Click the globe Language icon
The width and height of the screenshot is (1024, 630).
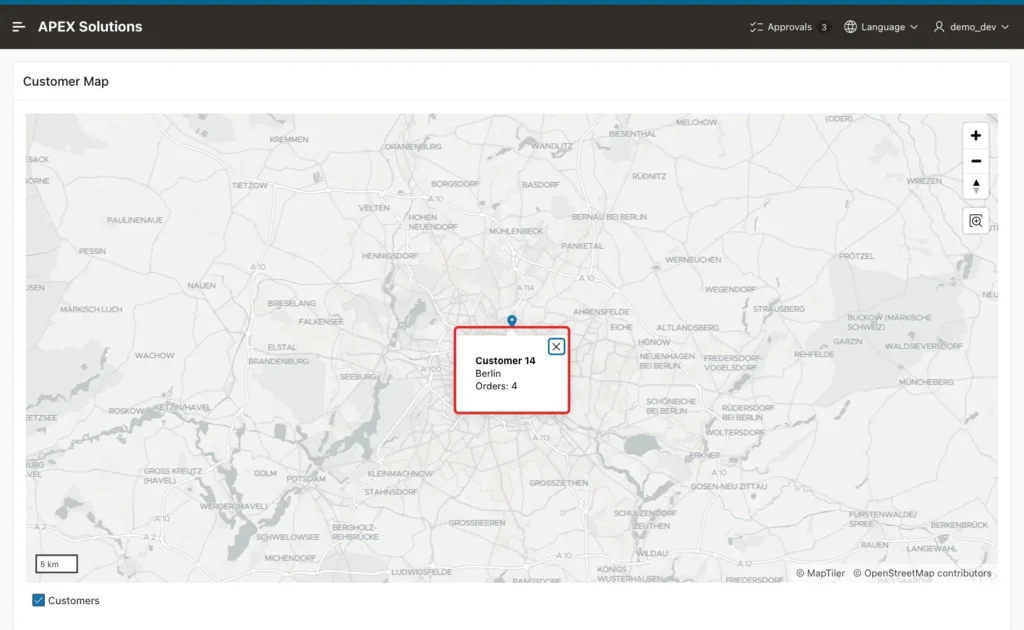click(x=850, y=27)
